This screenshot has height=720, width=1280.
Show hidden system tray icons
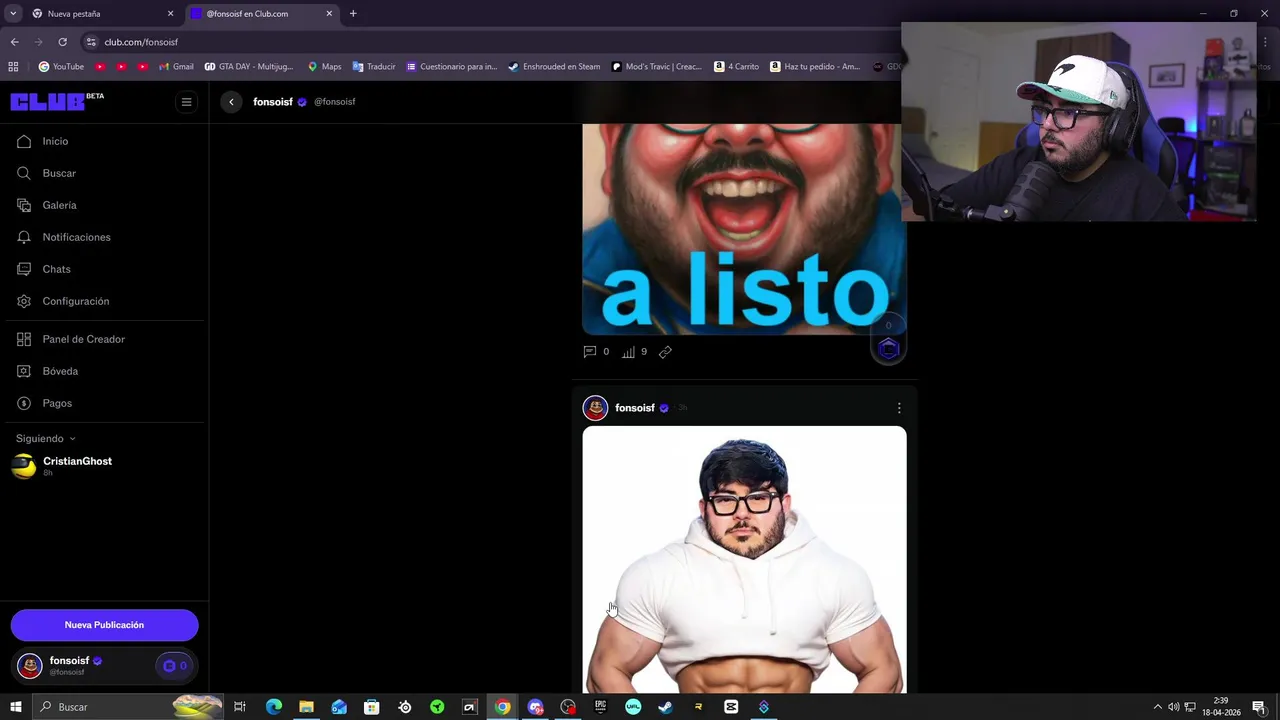click(x=1158, y=707)
